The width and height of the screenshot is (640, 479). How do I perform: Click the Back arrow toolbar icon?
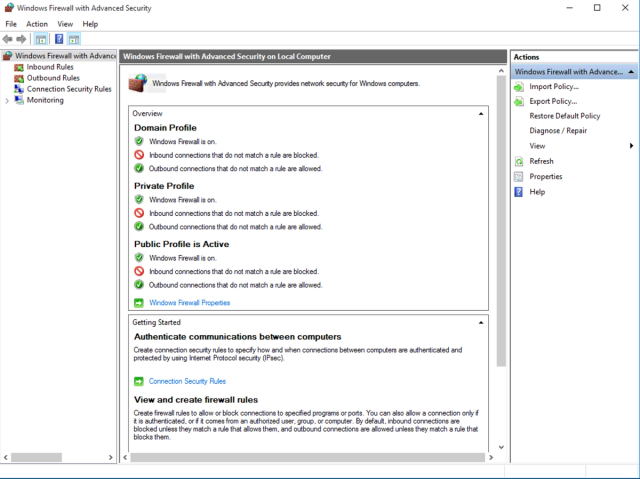7,39
